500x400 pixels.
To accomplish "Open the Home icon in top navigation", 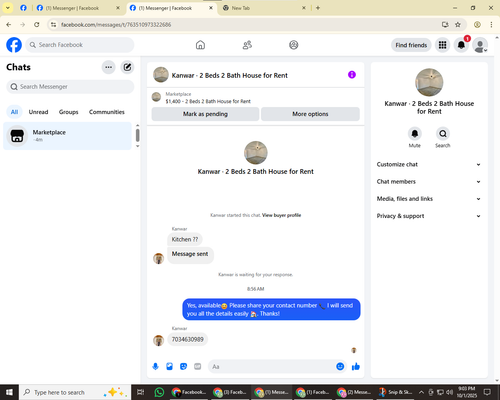I will 200,45.
